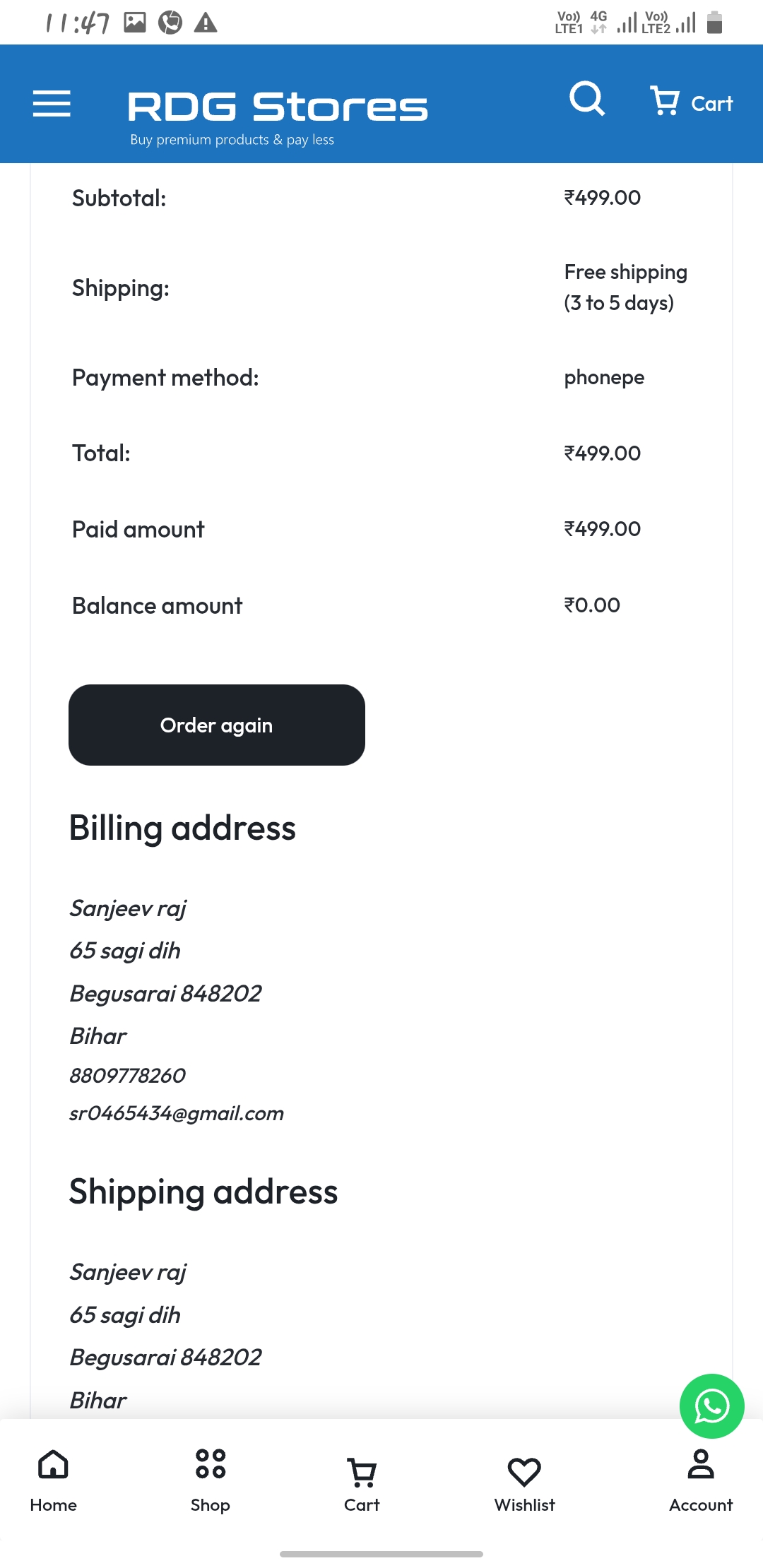The image size is (763, 1568).
Task: Tap the phonepe payment method value
Action: tap(604, 378)
